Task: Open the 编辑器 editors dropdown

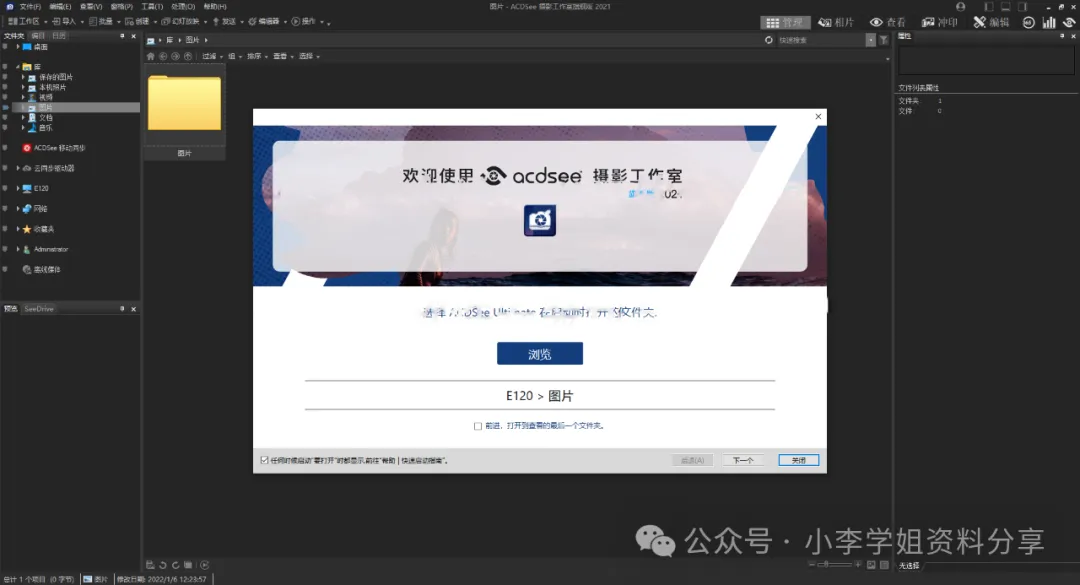Action: coord(267,21)
